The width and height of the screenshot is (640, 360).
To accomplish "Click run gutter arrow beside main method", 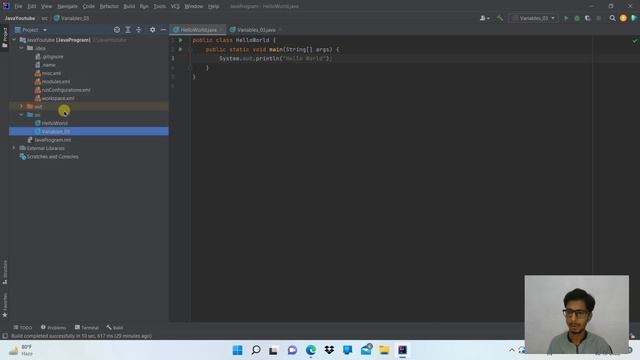I will [x=180, y=49].
